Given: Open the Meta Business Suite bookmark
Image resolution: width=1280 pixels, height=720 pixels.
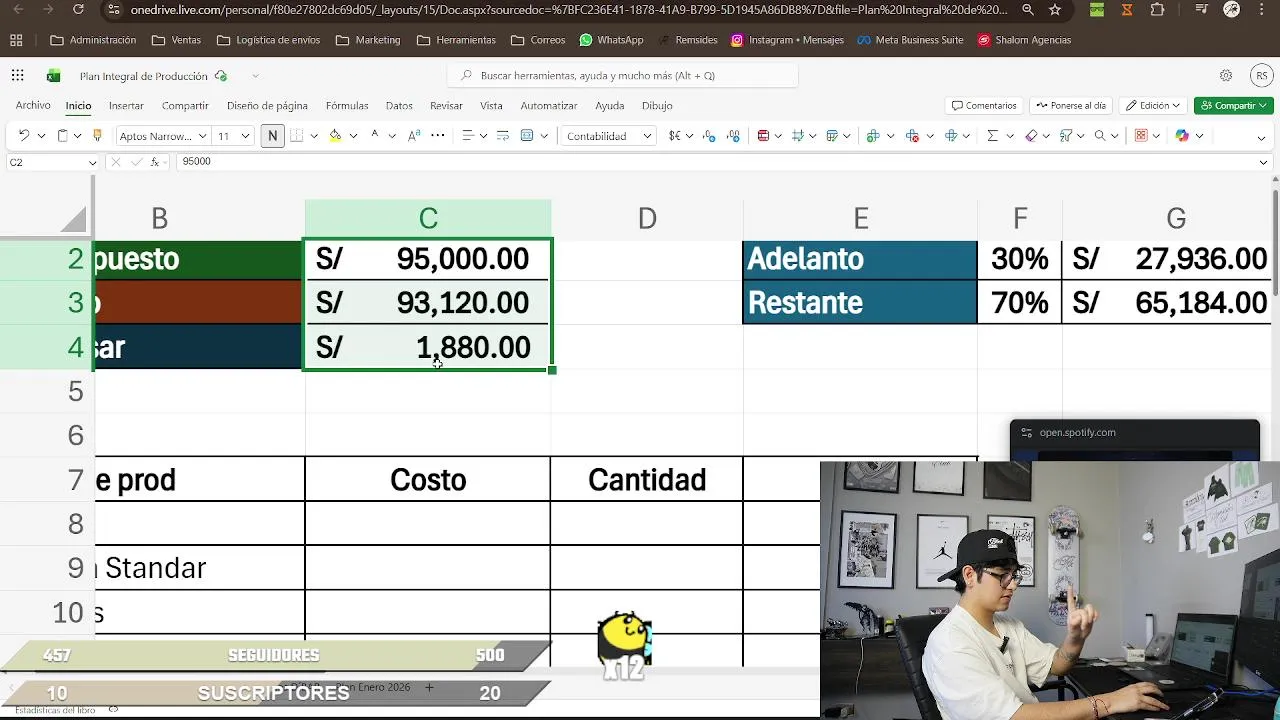Looking at the screenshot, I should tap(910, 40).
